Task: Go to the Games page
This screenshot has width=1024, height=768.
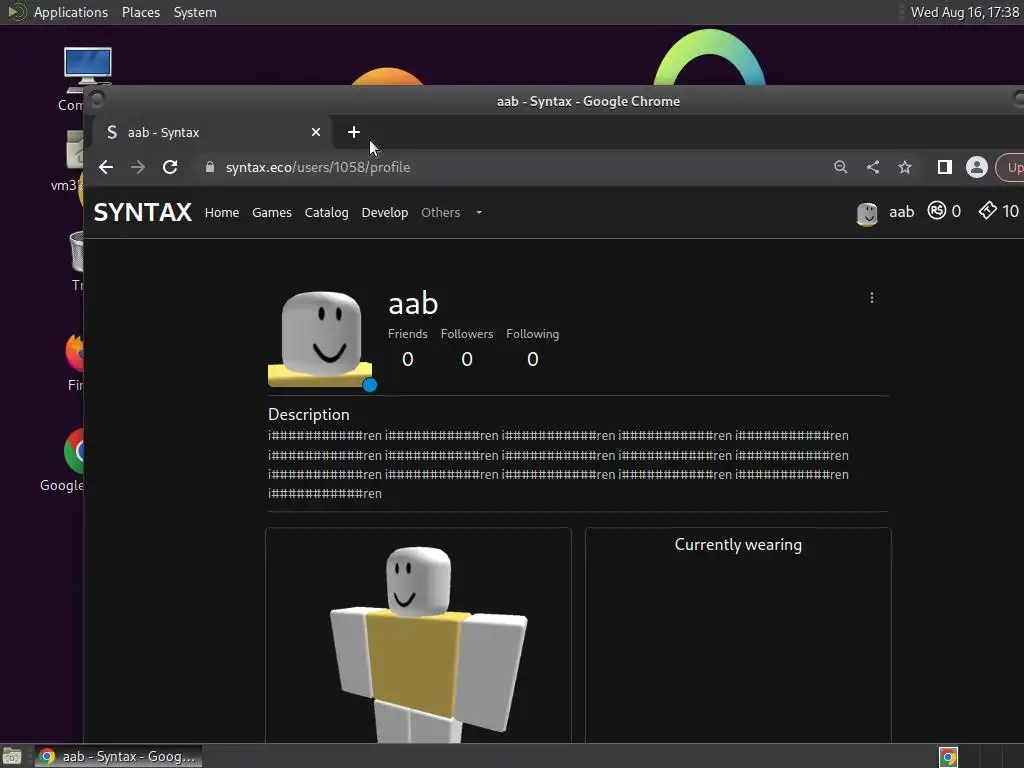Action: (x=272, y=212)
